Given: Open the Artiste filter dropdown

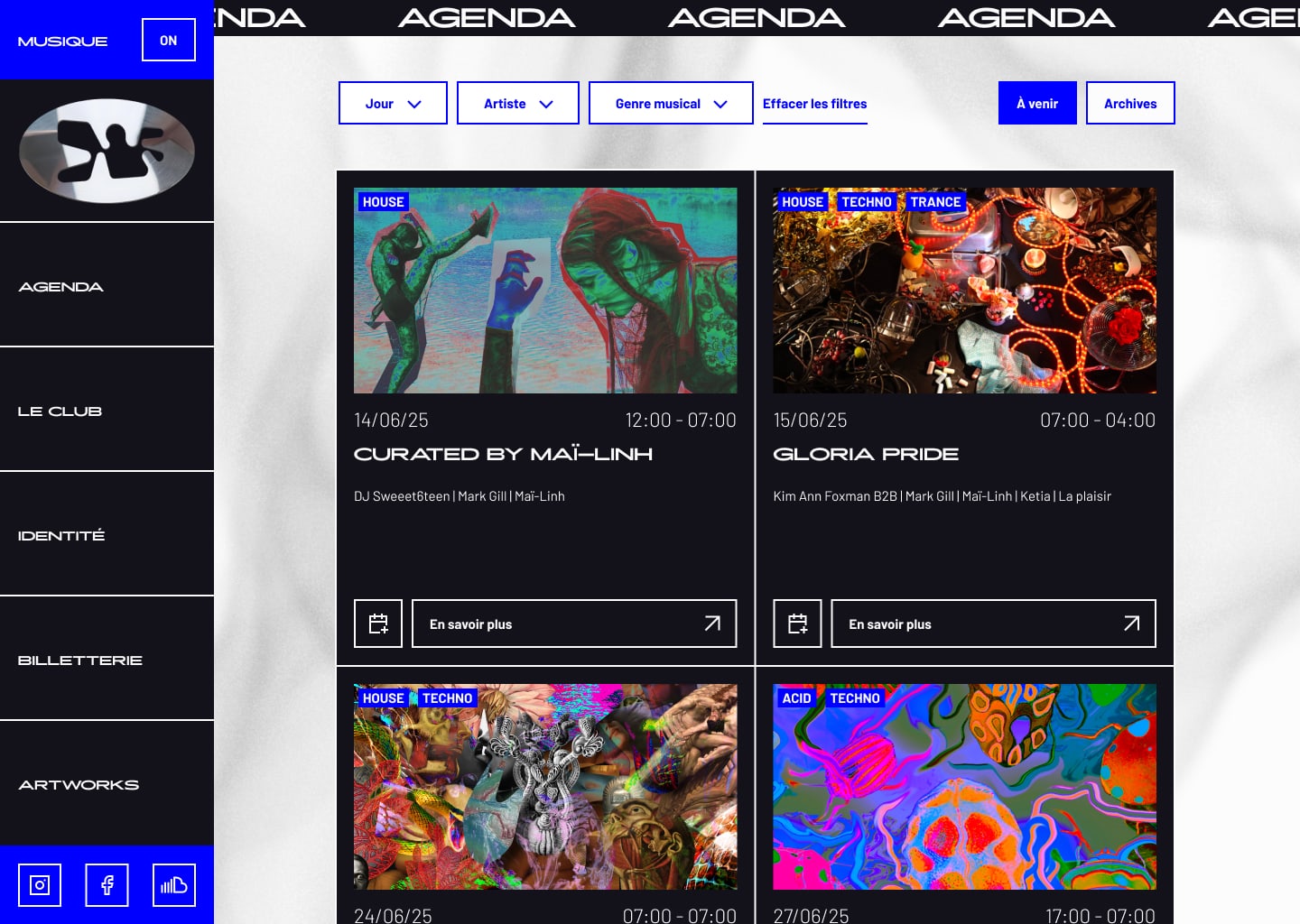Looking at the screenshot, I should pyautogui.click(x=518, y=103).
